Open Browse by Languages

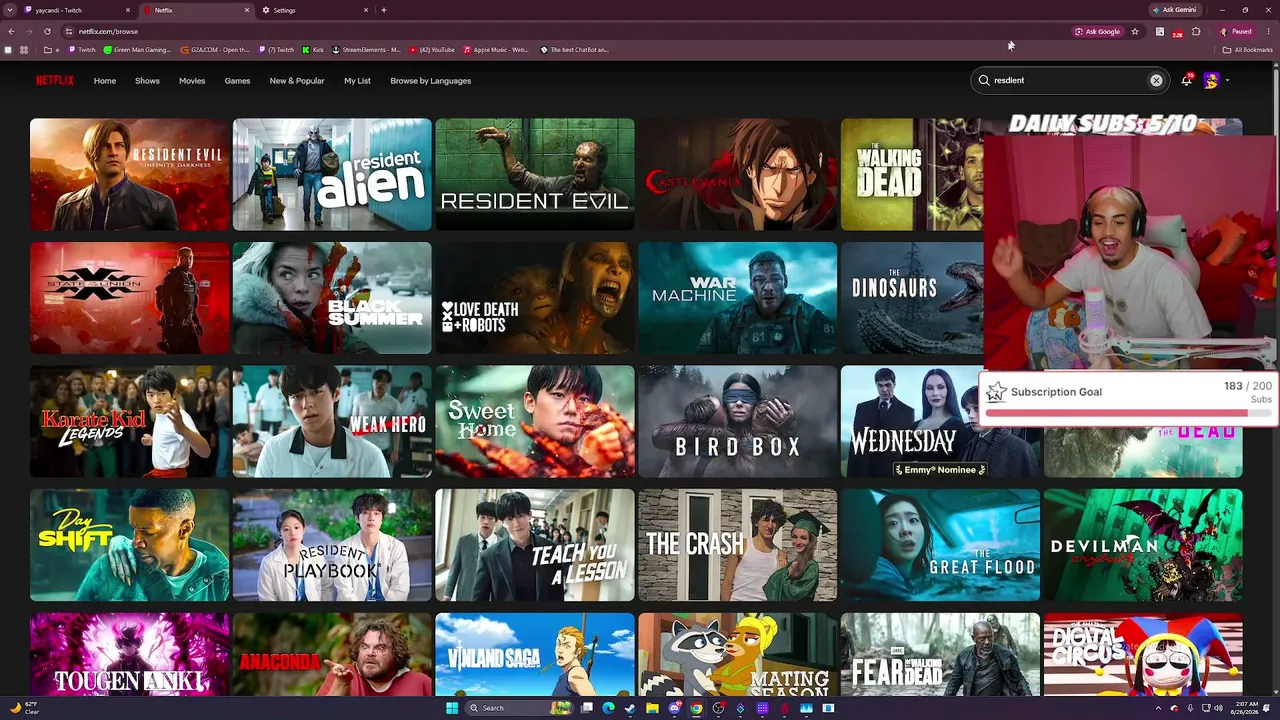[430, 81]
